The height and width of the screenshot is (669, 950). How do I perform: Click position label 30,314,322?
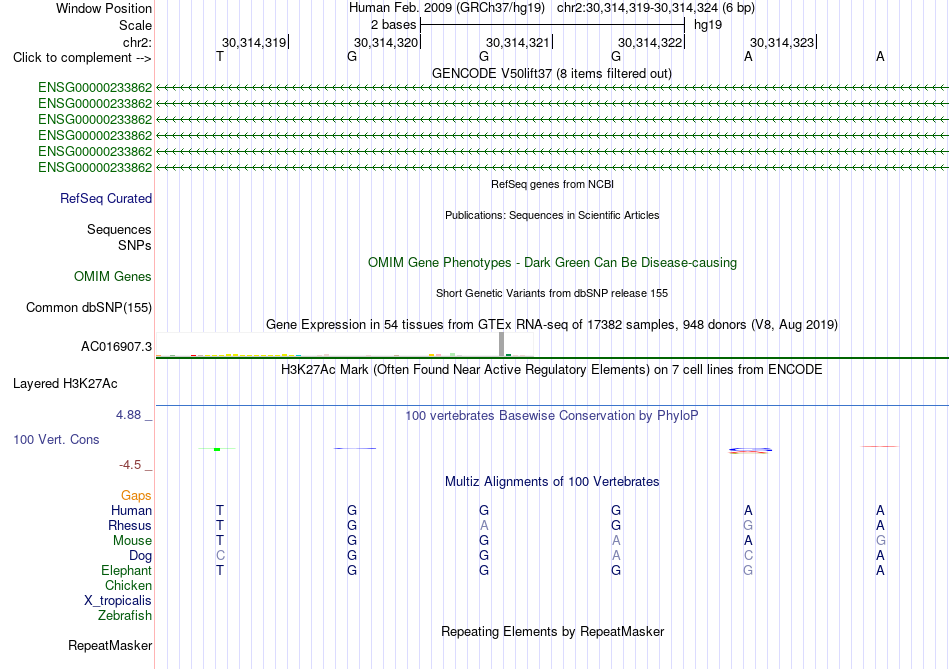coord(650,42)
